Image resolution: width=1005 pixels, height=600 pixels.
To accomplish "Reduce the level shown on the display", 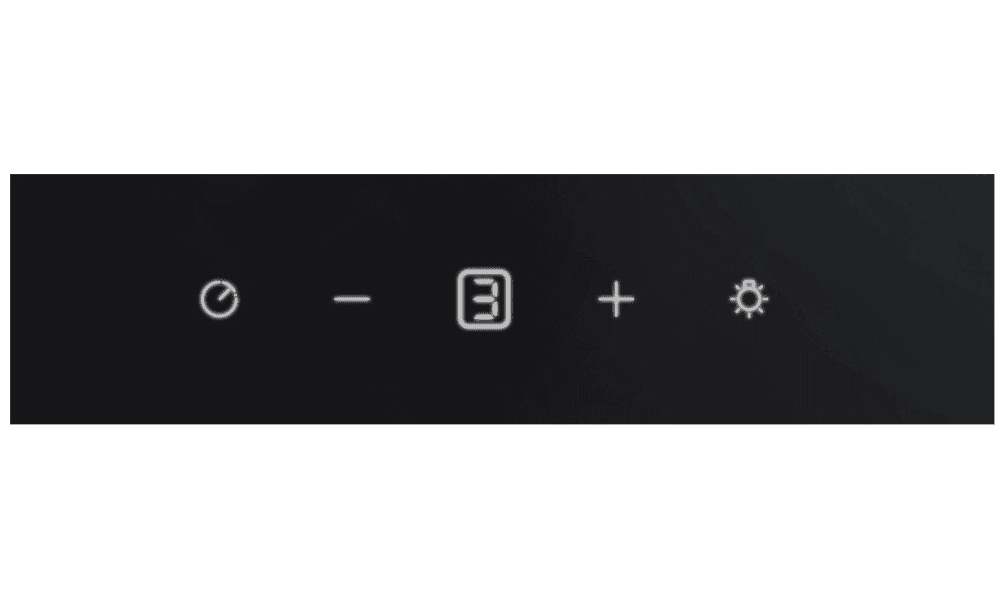I will (x=352, y=299).
